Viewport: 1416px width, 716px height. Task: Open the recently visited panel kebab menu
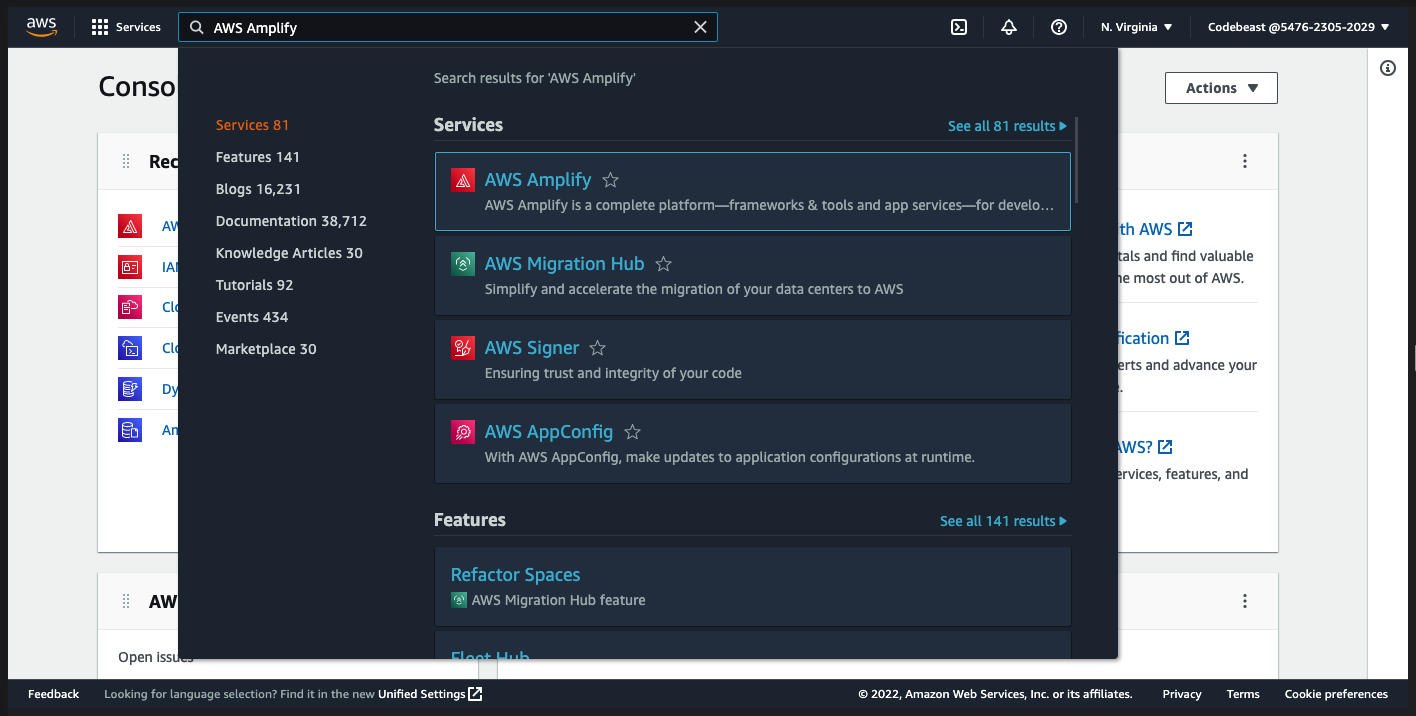[x=1245, y=161]
